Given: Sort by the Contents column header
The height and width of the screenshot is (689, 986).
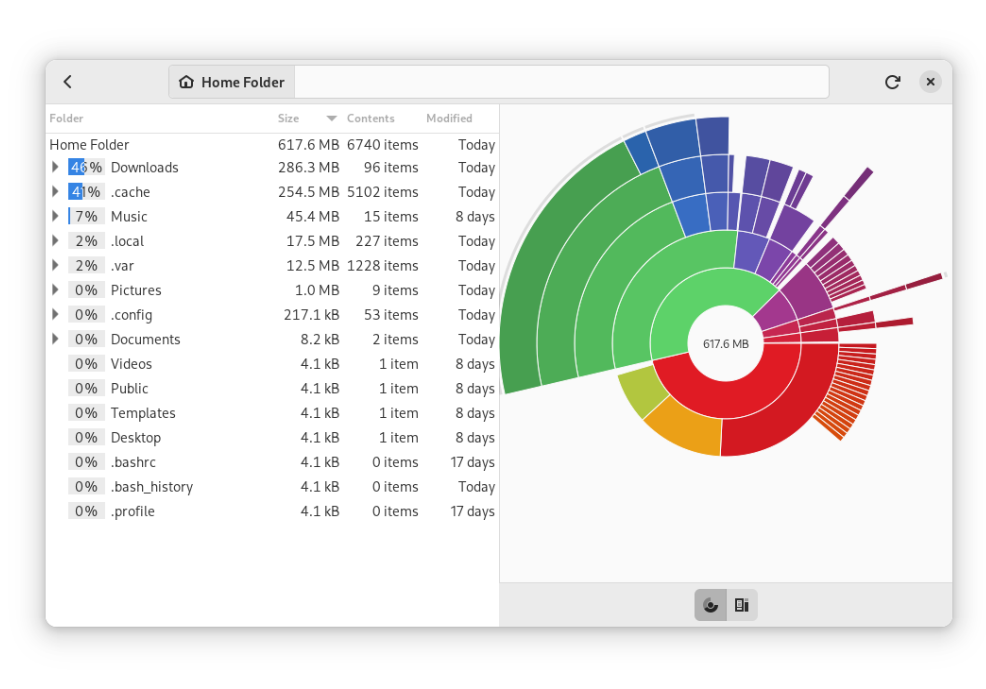Looking at the screenshot, I should (x=370, y=118).
